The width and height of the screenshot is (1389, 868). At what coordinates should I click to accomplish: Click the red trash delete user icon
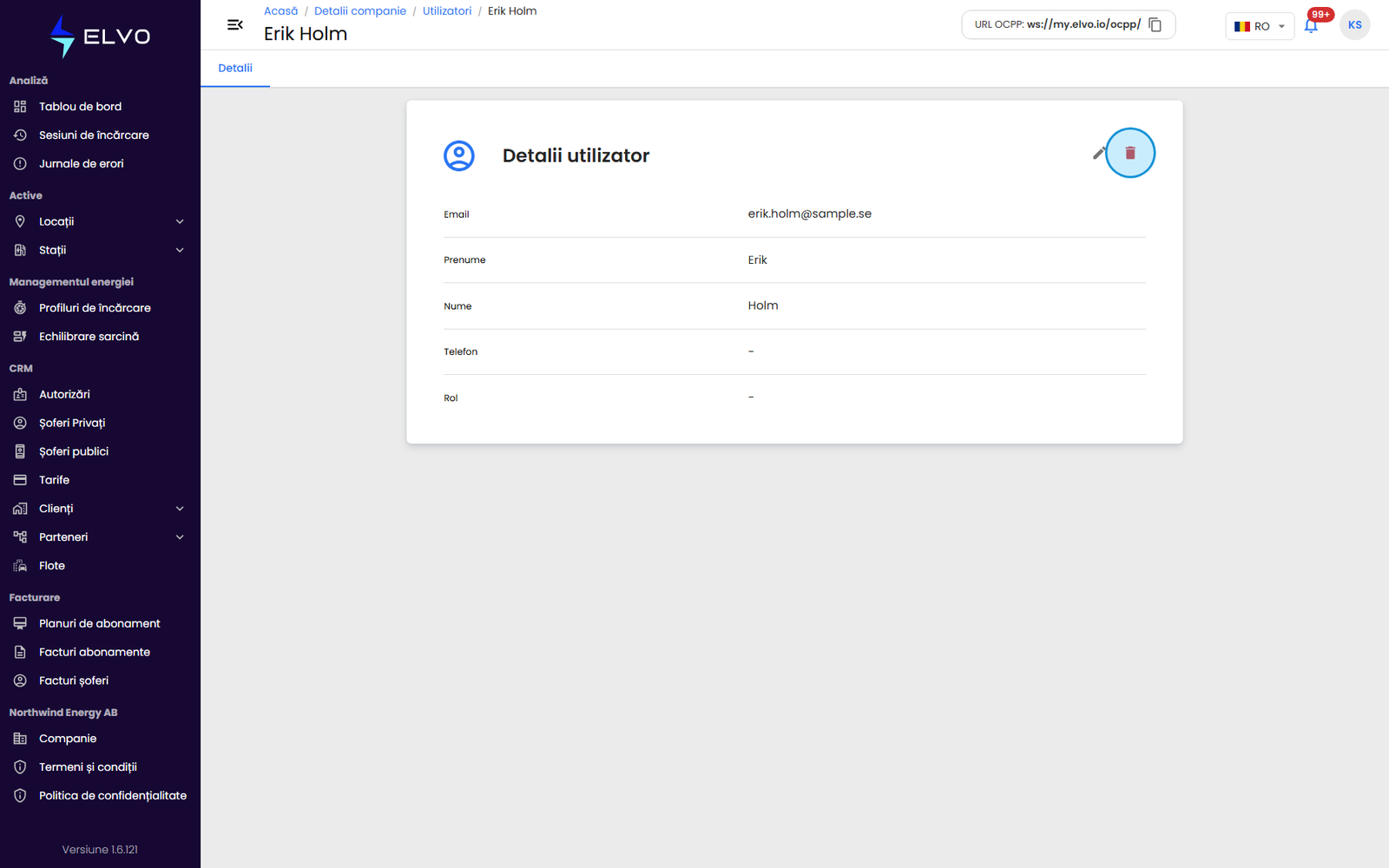click(1130, 153)
